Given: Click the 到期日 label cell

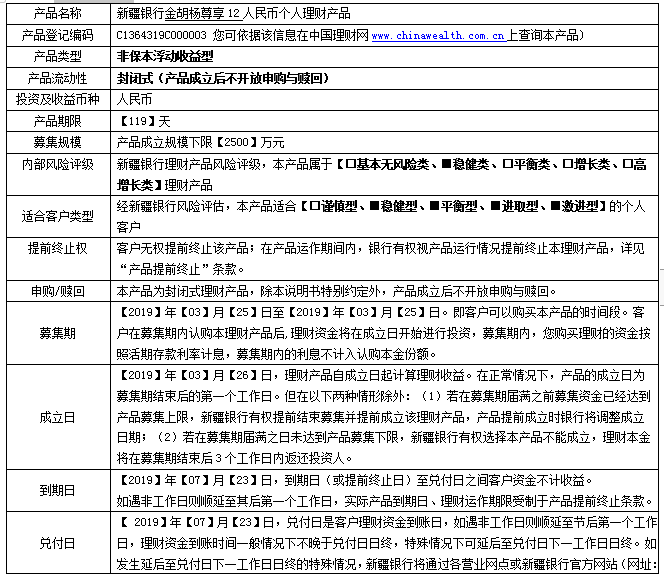Looking at the screenshot, I should 58,490.
